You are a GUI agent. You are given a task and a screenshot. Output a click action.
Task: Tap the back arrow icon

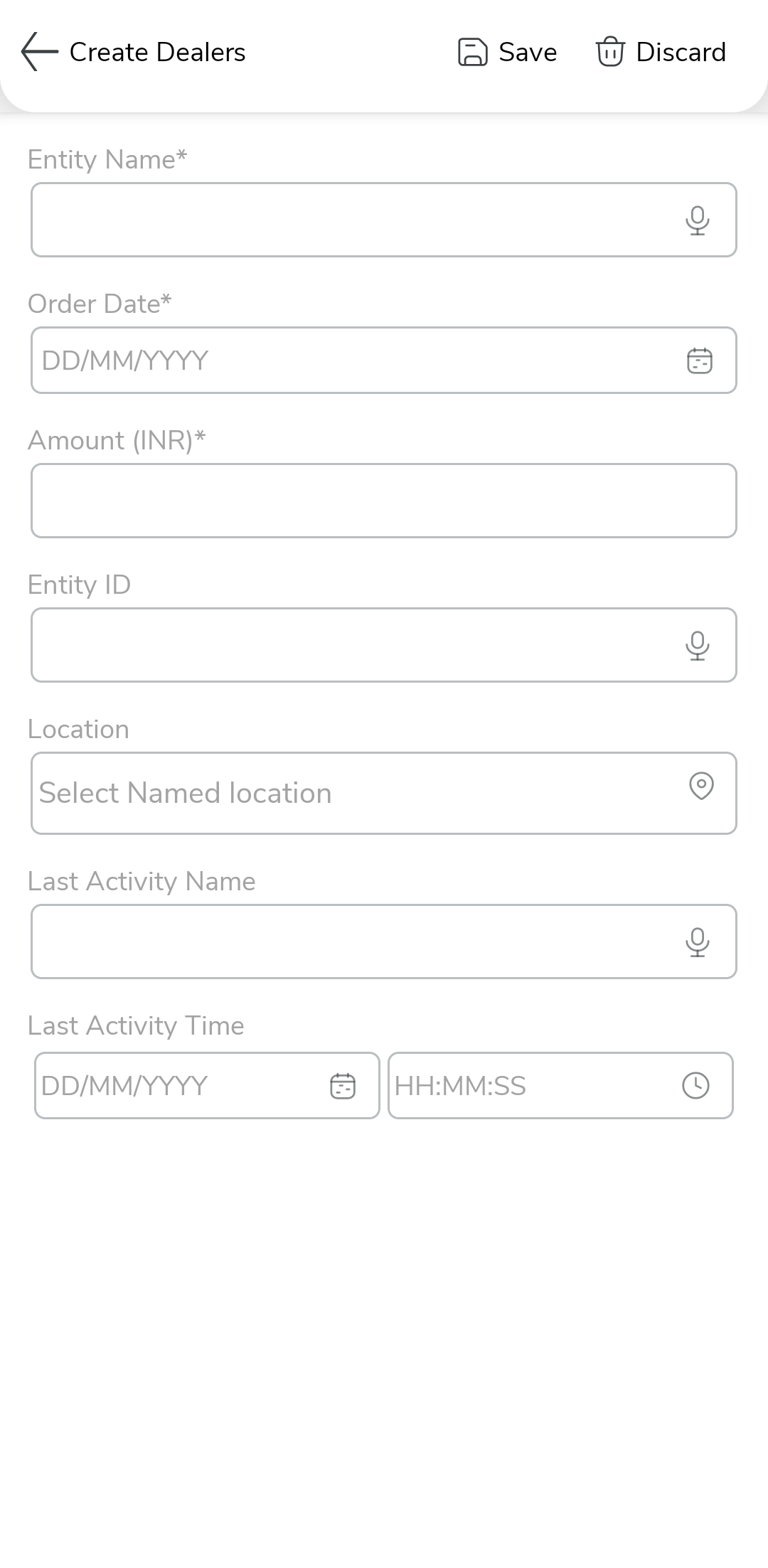tap(40, 52)
